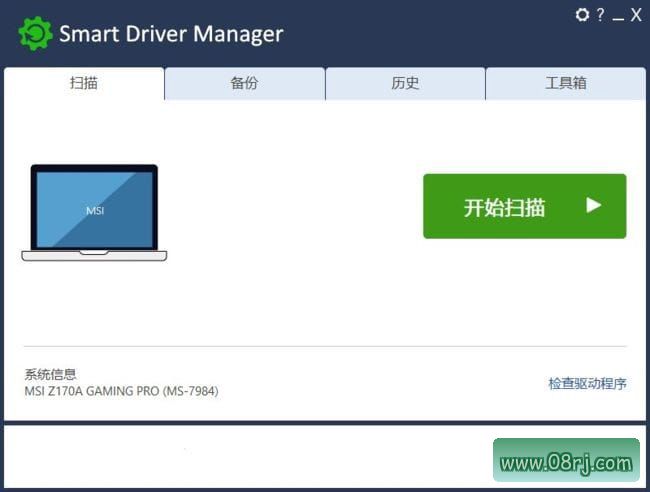Go to the 工具箱 tab

(566, 83)
